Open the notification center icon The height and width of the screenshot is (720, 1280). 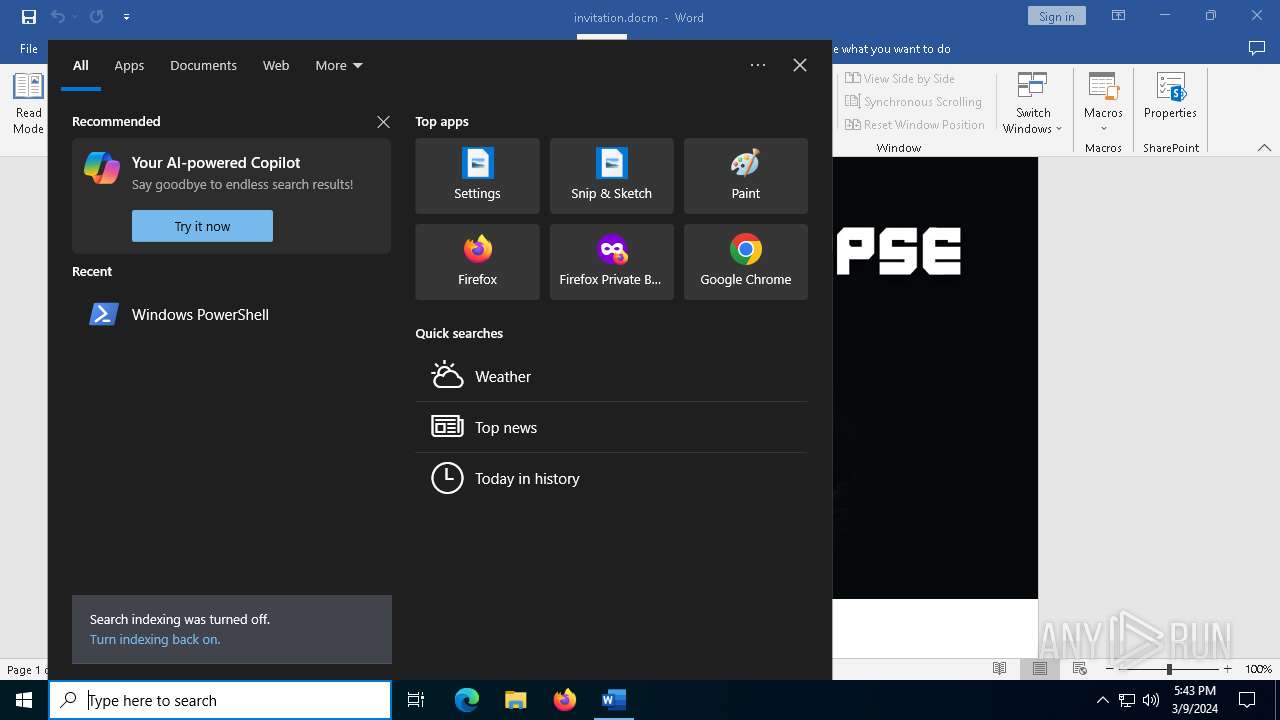(1247, 700)
